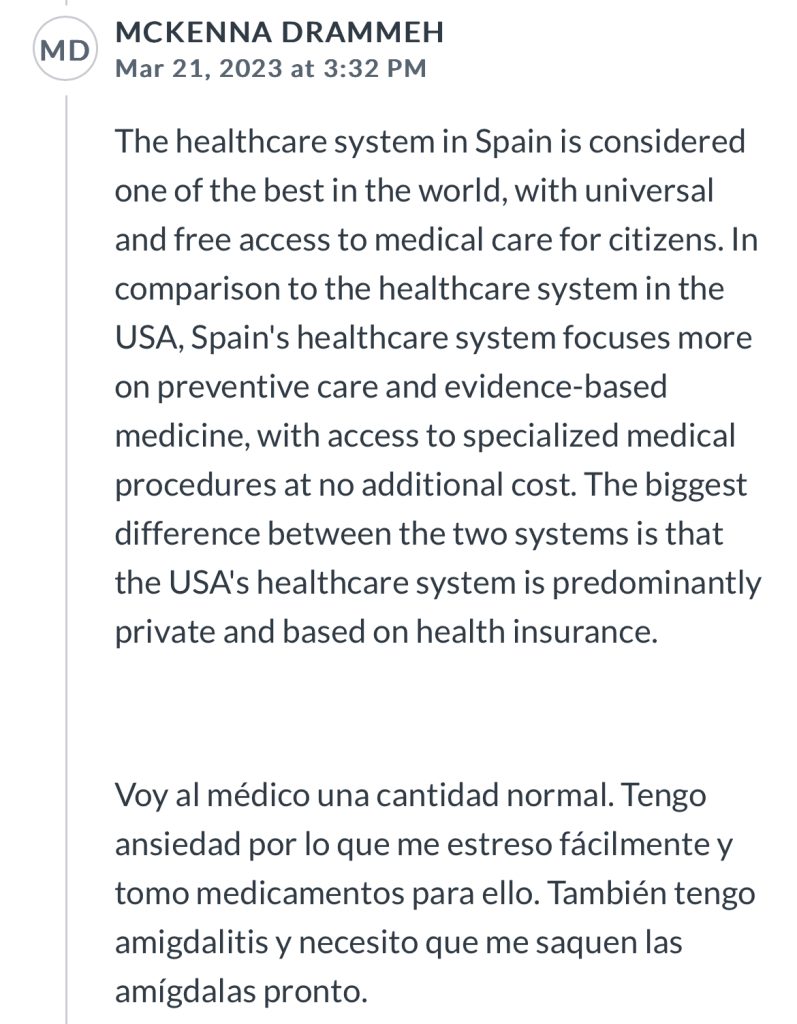The height and width of the screenshot is (1024, 797).
Task: Click the word "difference" in the post
Action: 187,533
